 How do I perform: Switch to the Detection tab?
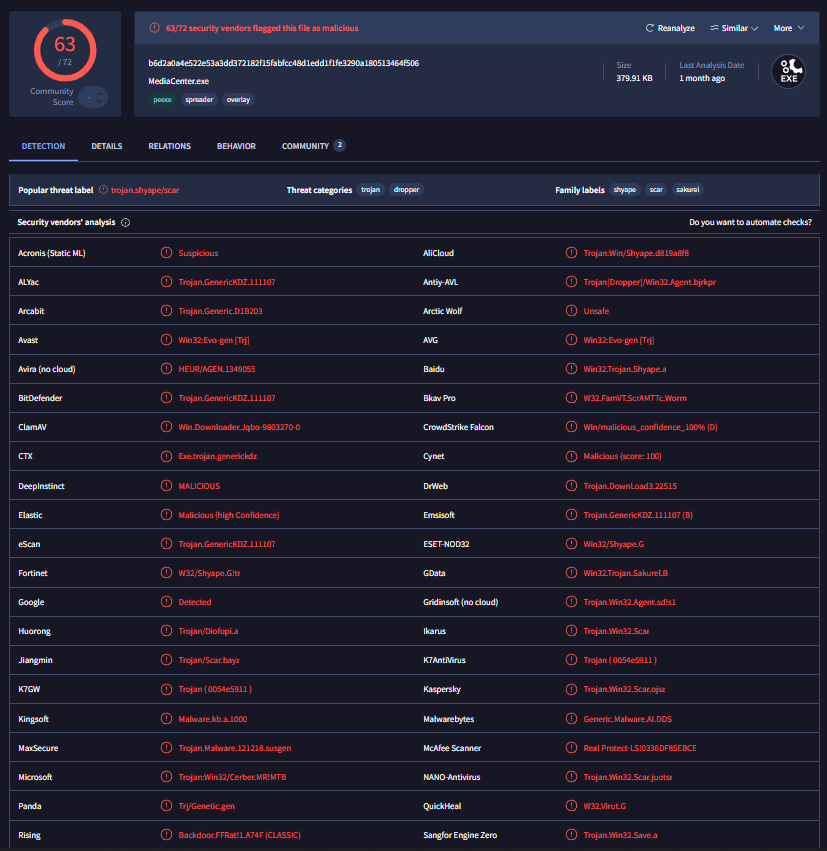(x=43, y=146)
